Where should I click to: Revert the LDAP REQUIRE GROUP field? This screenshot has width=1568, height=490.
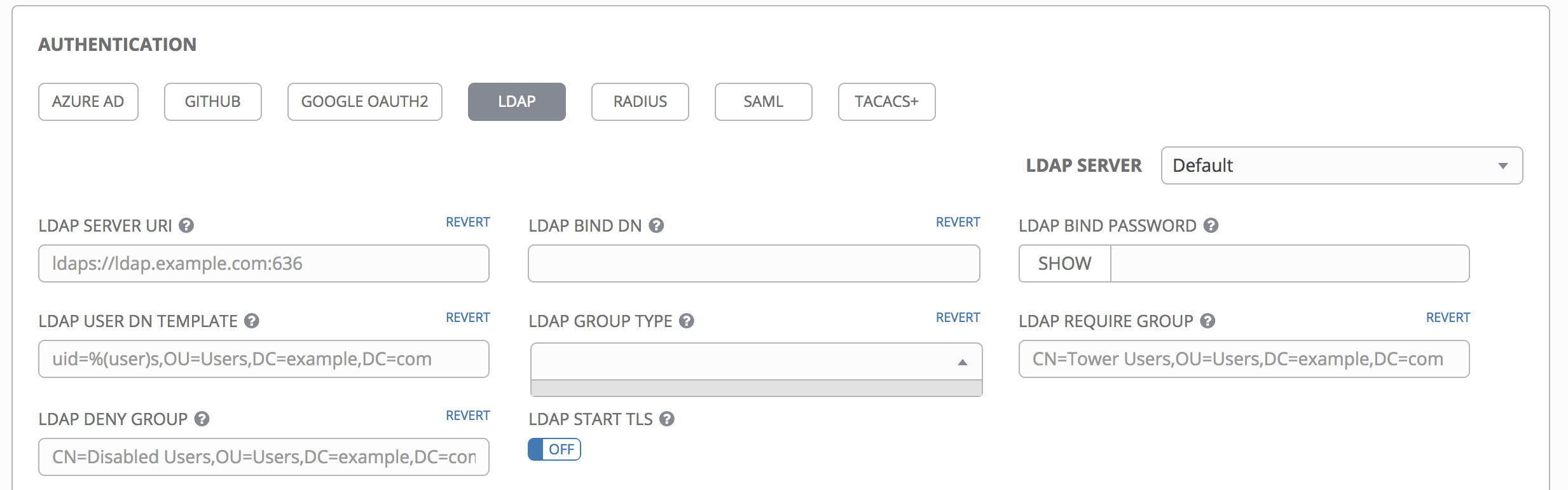1448,317
